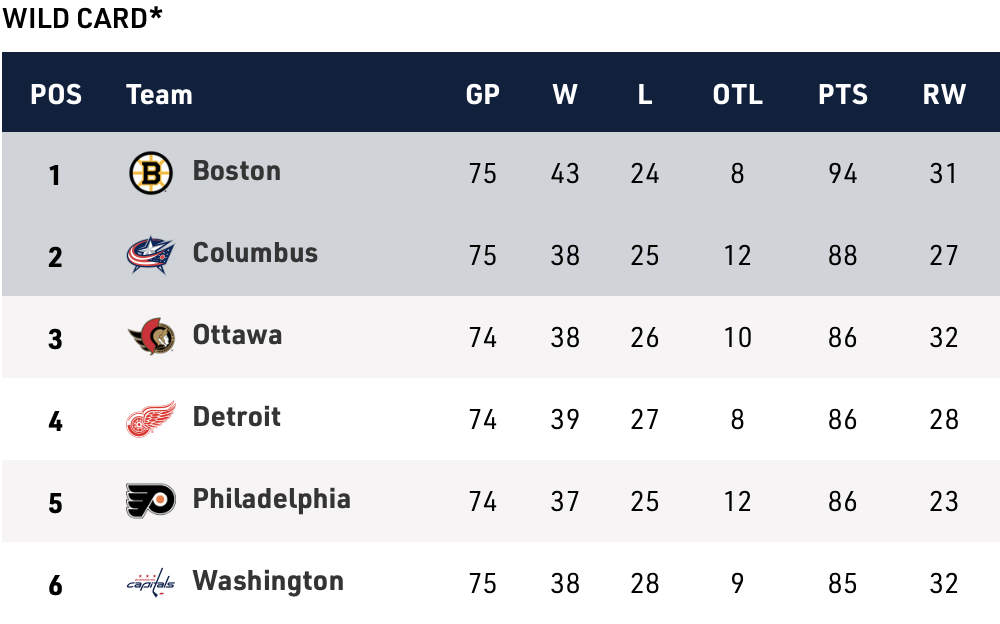Click the W column header
Screen dimensions: 1000x624
tap(565, 95)
